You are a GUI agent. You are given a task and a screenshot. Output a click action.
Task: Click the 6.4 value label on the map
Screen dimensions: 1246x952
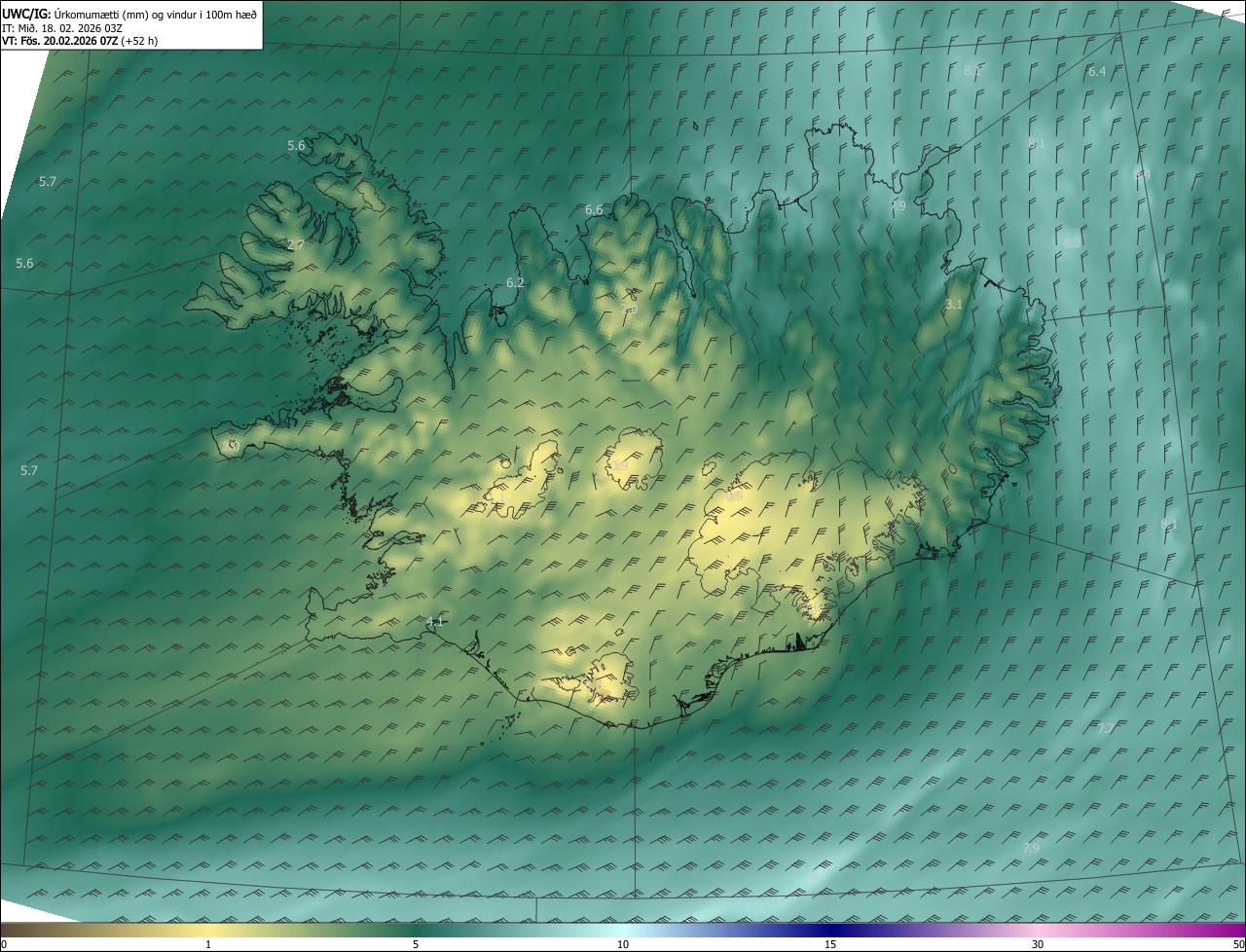click(1097, 72)
